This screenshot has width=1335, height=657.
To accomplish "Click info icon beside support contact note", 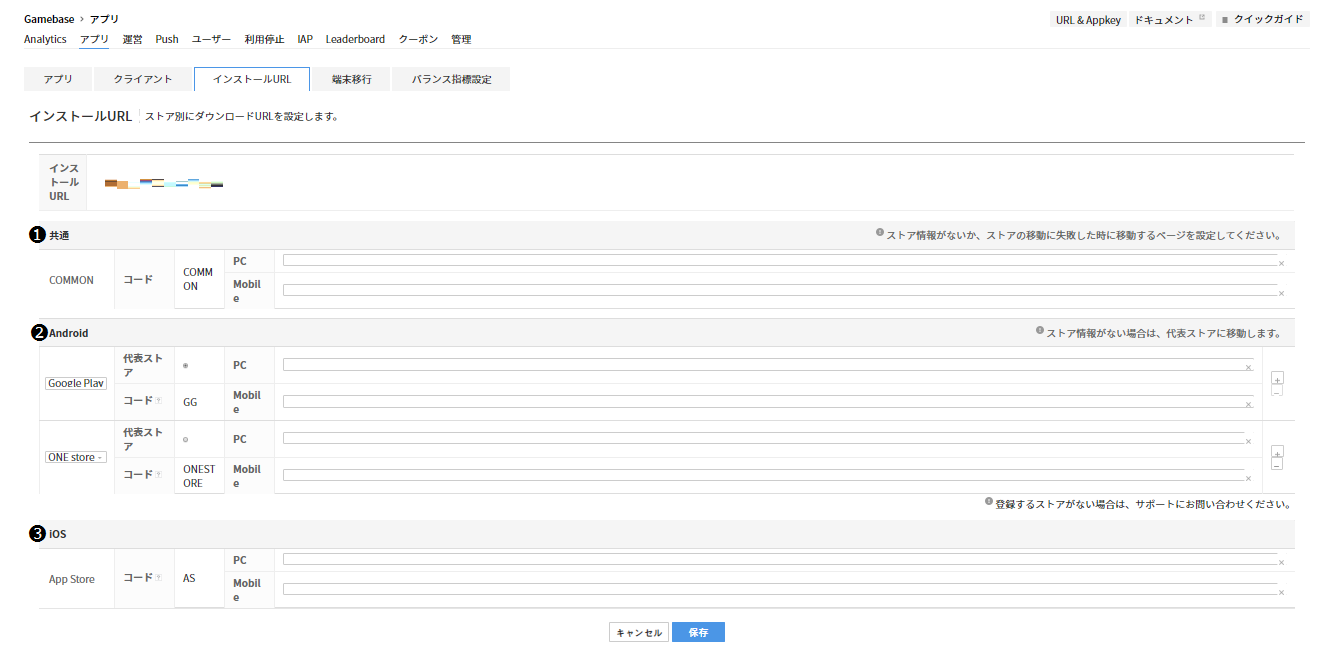I will (x=989, y=502).
